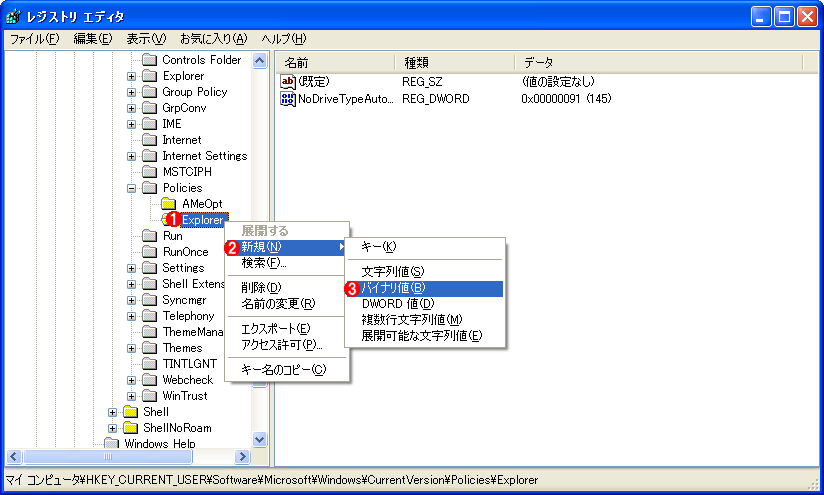This screenshot has width=824, height=495.
Task: Click the REG_SZ type cell
Action: 422,82
